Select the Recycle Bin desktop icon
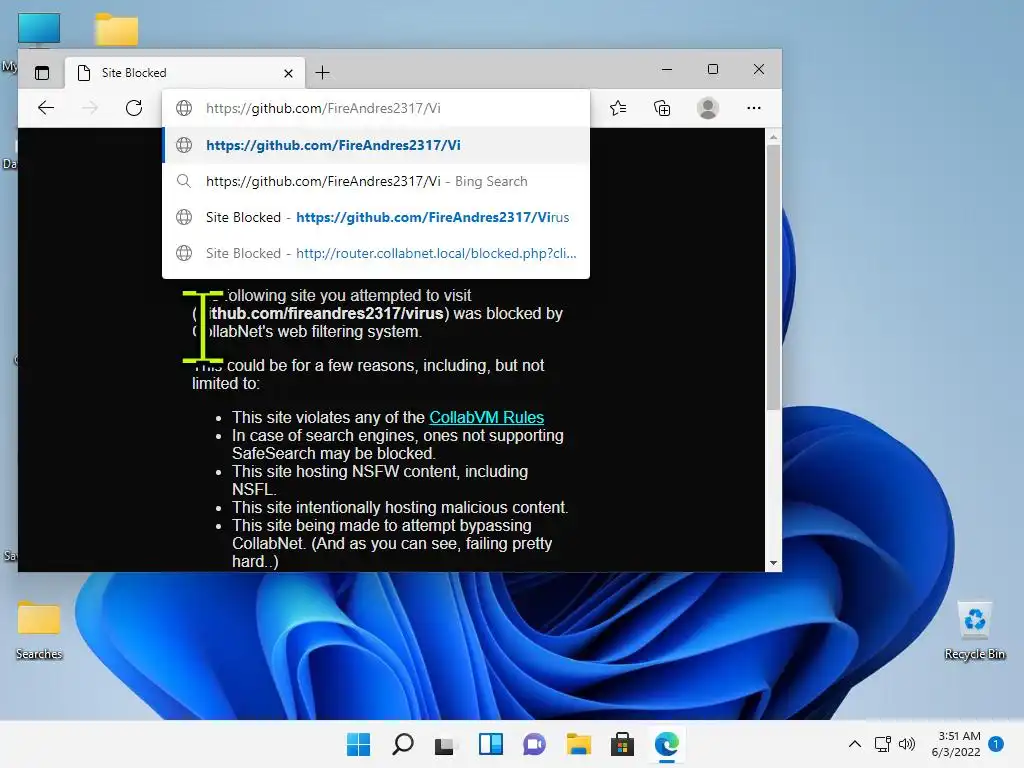This screenshot has width=1024, height=768. point(974,630)
